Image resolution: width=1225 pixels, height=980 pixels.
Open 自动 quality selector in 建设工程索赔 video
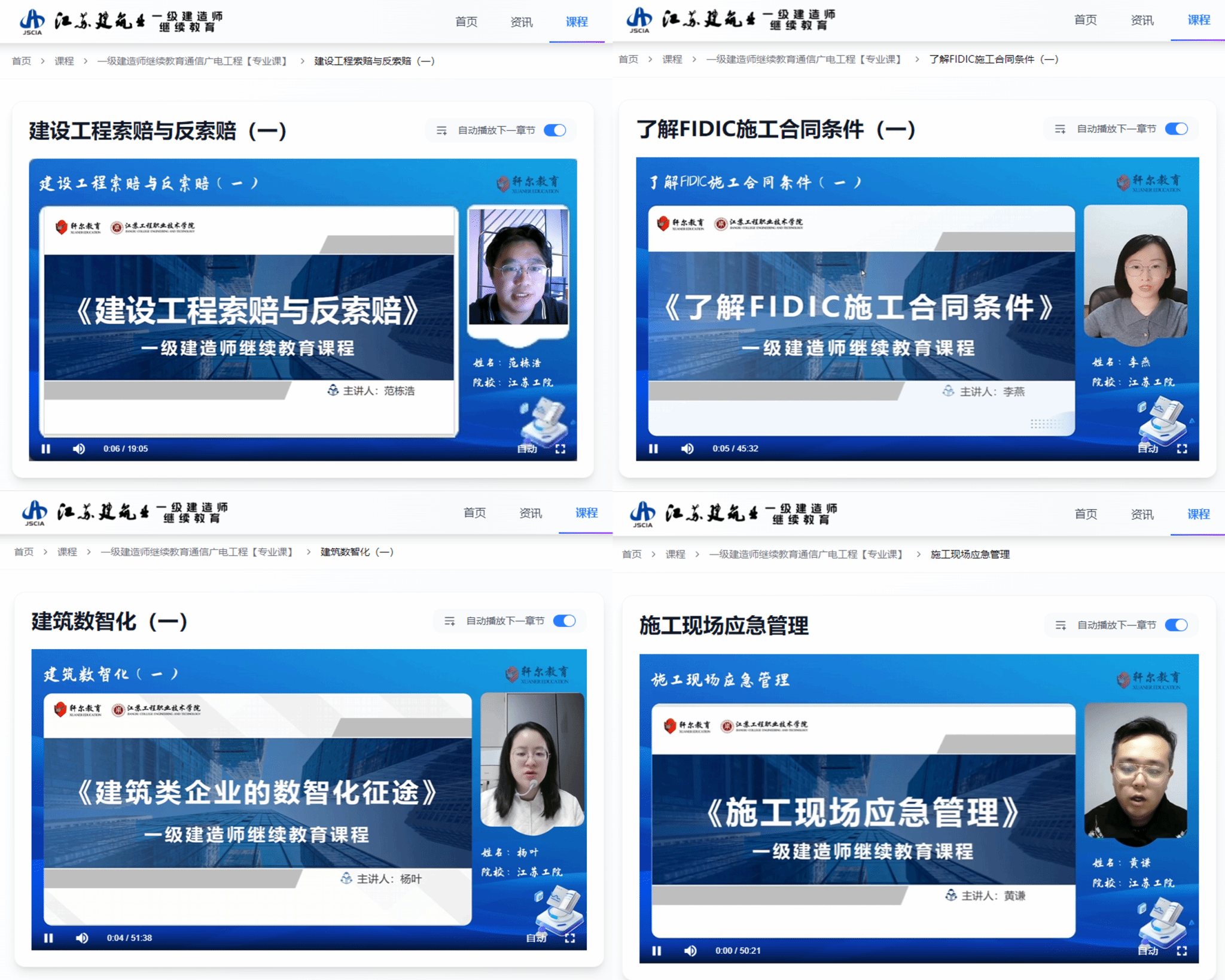pos(526,449)
